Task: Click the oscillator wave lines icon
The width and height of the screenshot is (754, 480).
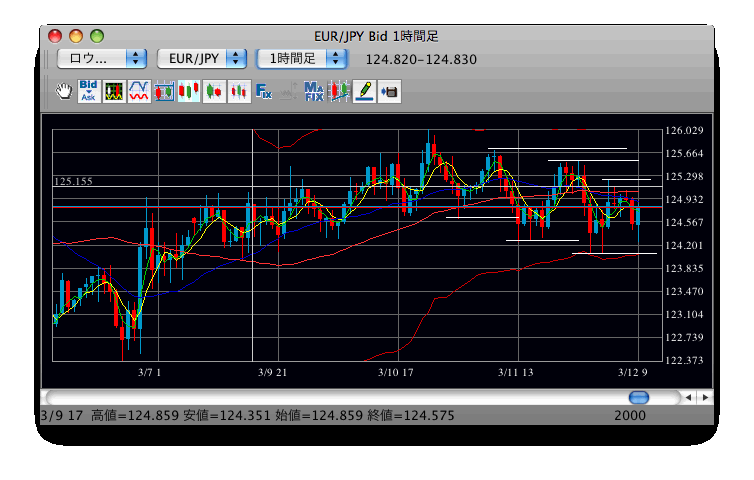Action: tap(139, 91)
